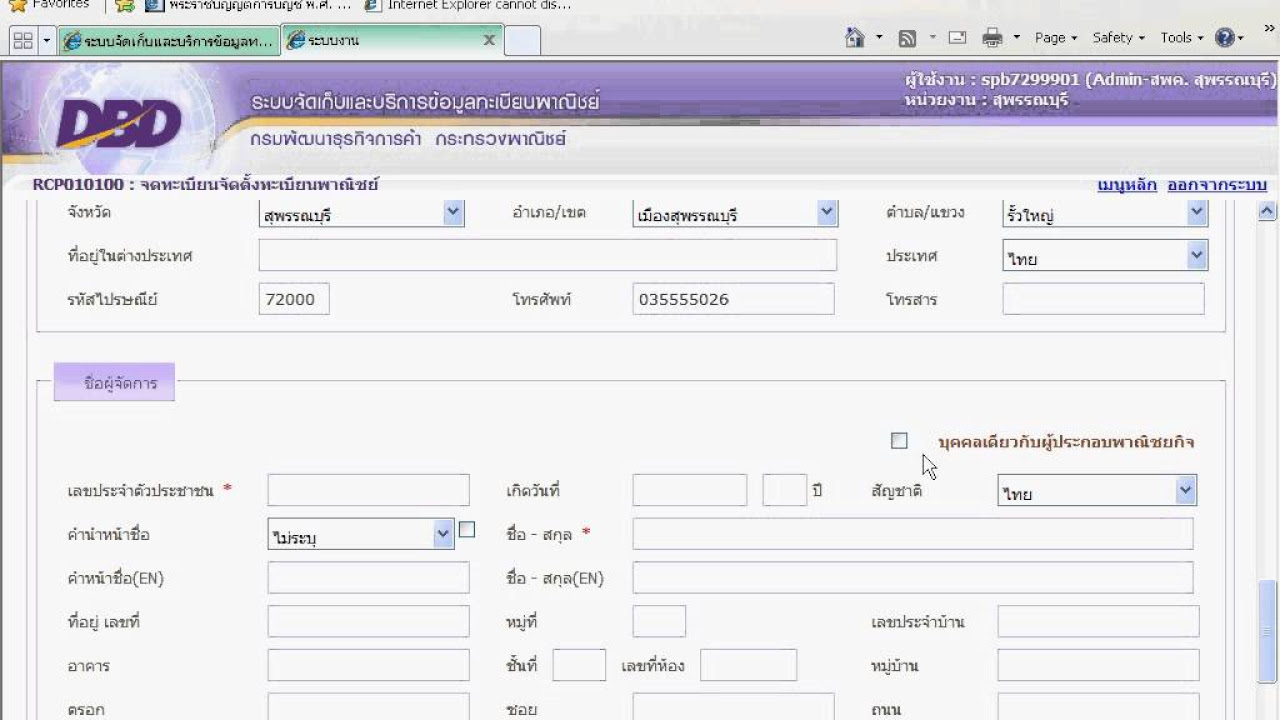Click the โทรสาร input field

coord(1103,299)
